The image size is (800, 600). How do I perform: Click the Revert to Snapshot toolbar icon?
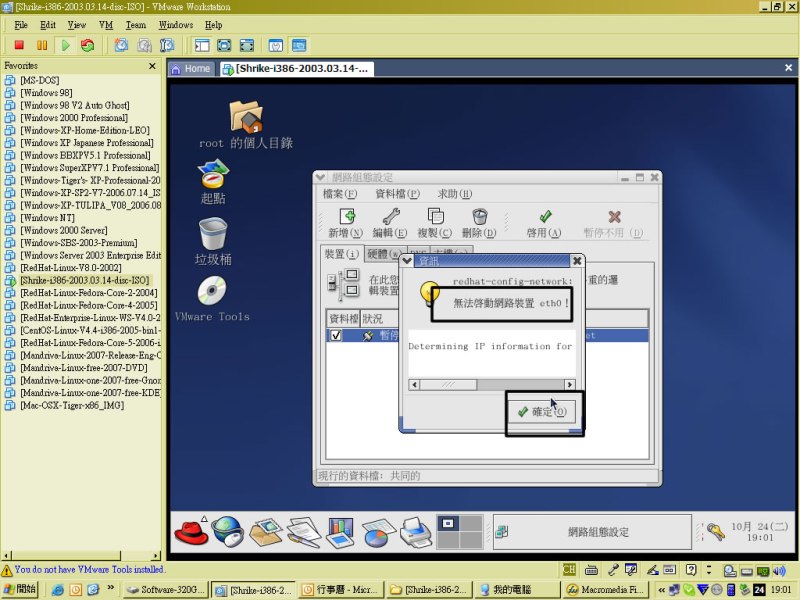[144, 45]
